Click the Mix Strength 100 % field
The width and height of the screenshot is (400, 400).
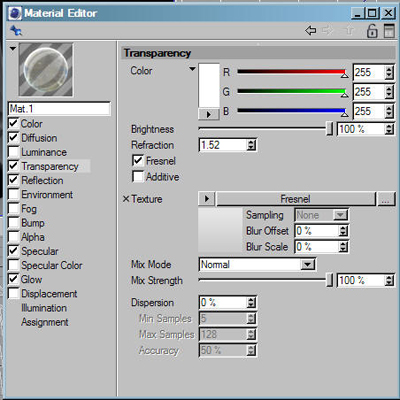tap(361, 280)
